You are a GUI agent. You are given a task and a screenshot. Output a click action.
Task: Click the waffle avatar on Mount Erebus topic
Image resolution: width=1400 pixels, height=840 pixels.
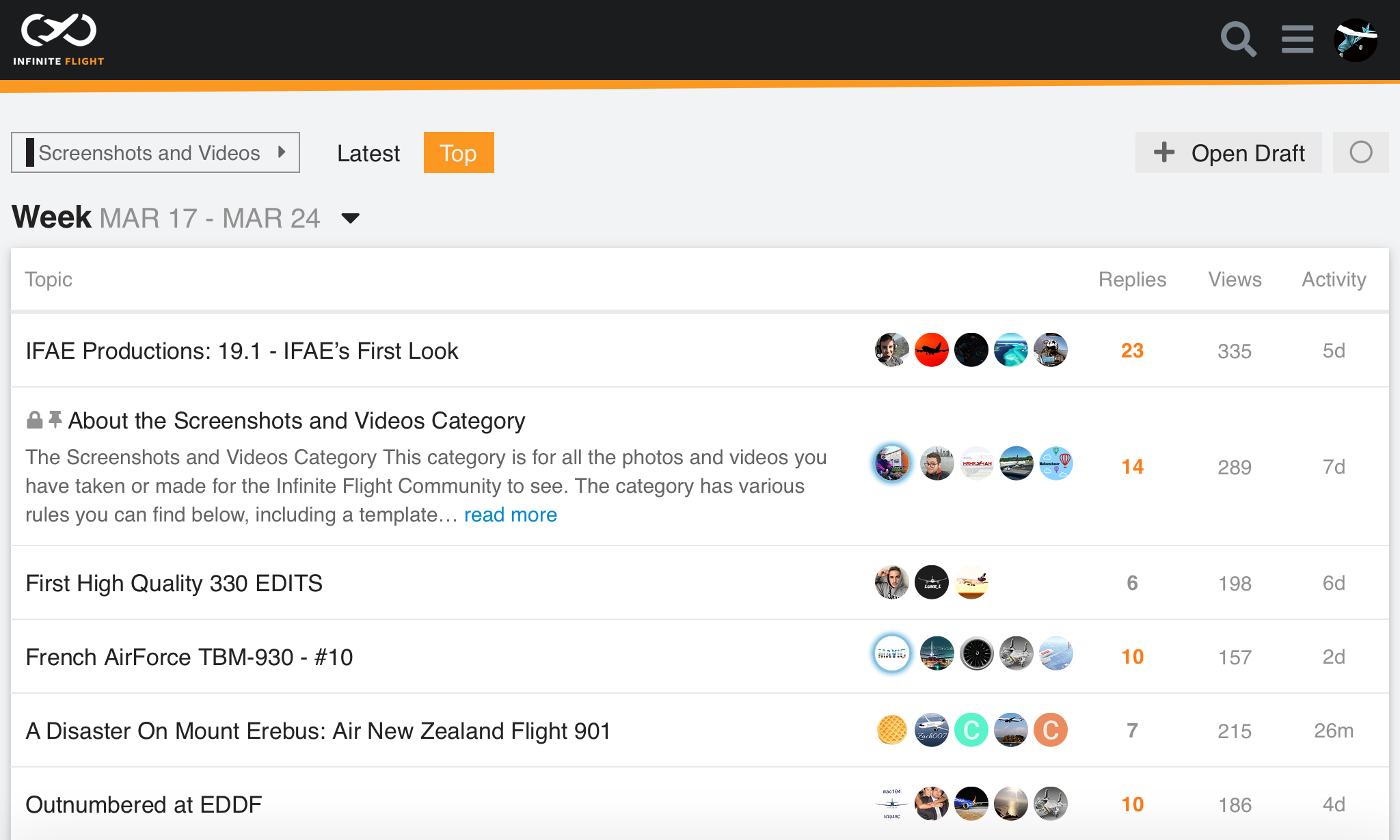coord(891,731)
